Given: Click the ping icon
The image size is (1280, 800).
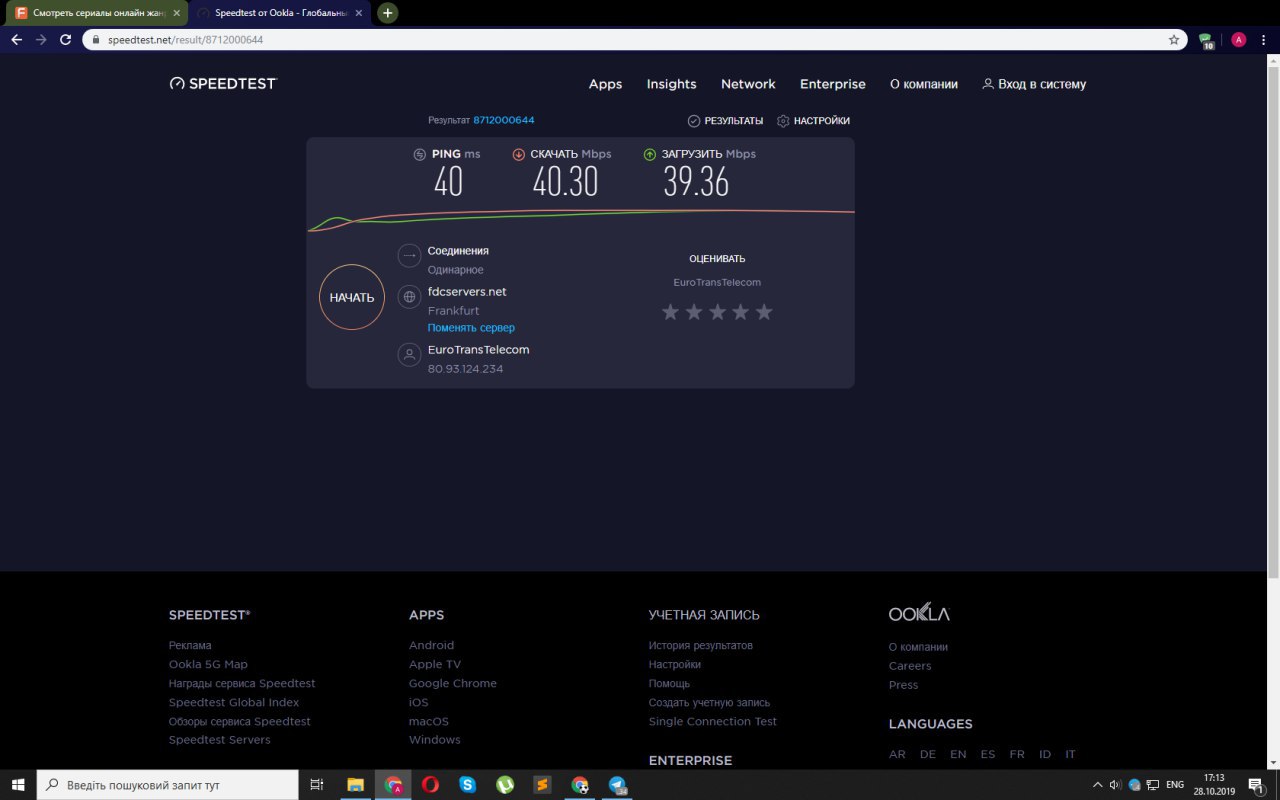Looking at the screenshot, I should [420, 154].
